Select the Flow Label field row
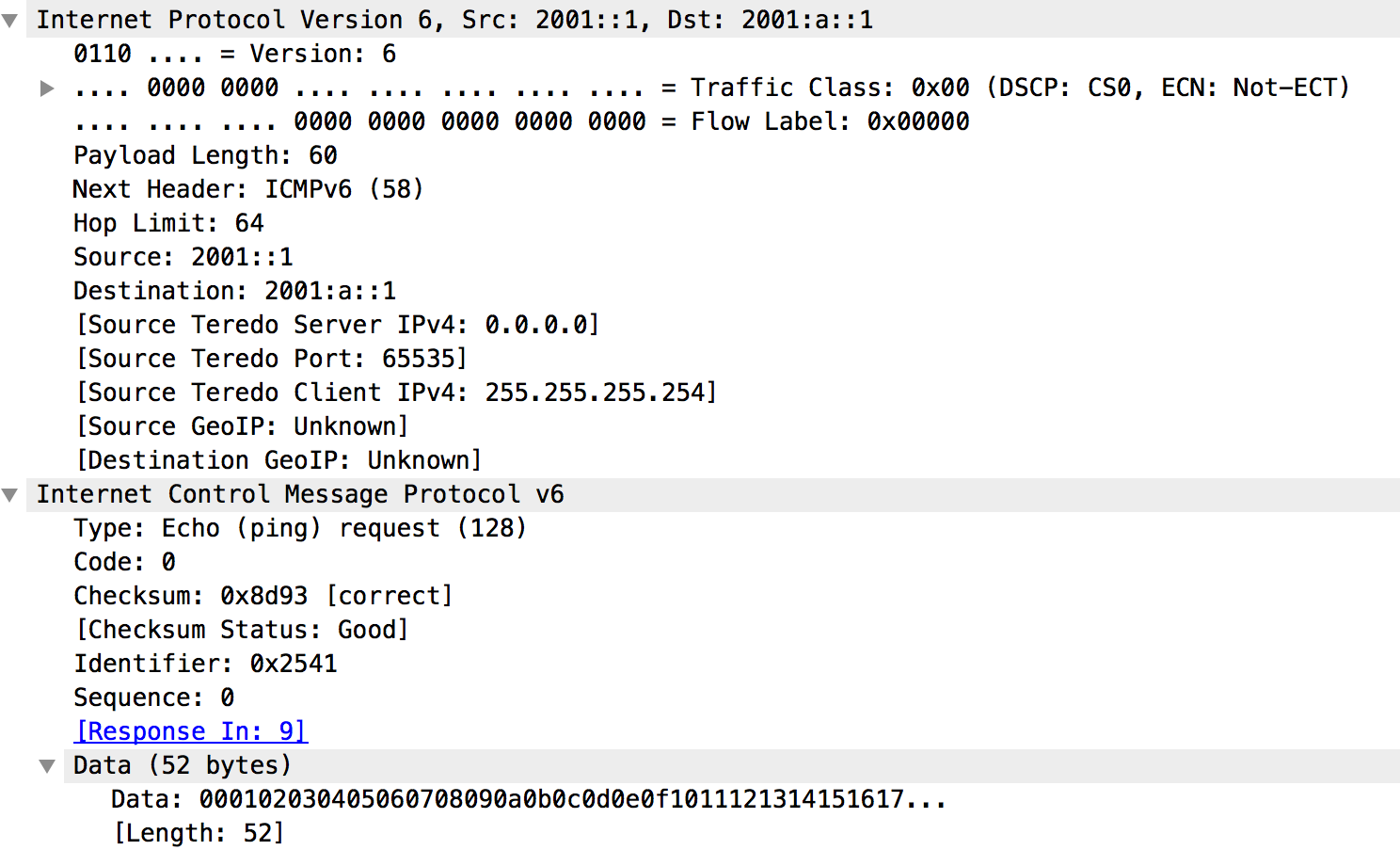1400x866 pixels. [x=521, y=121]
